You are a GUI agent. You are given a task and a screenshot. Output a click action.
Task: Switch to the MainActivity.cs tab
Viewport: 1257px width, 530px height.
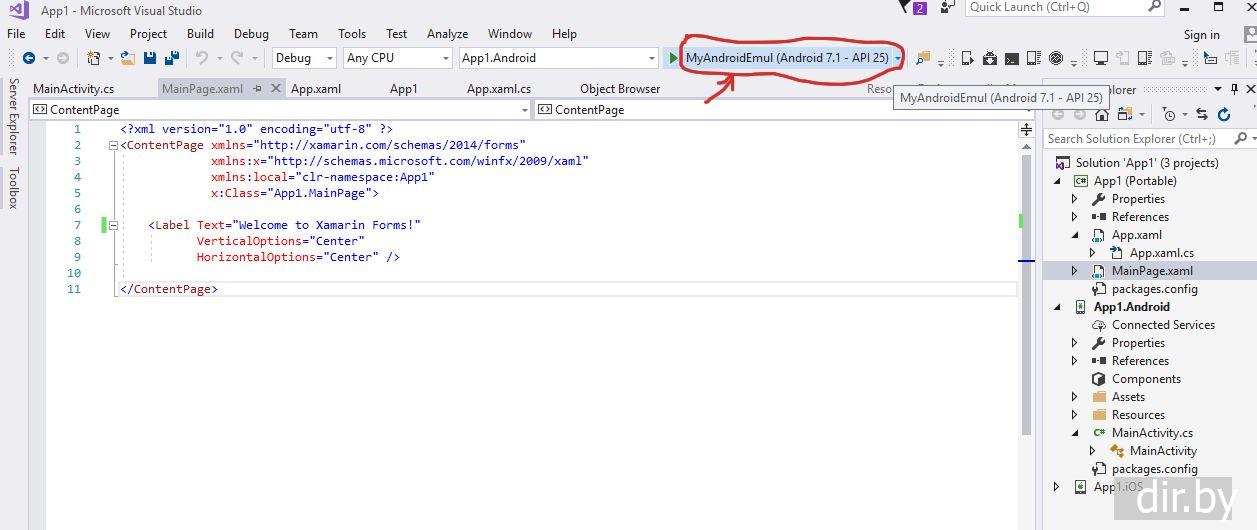[73, 89]
